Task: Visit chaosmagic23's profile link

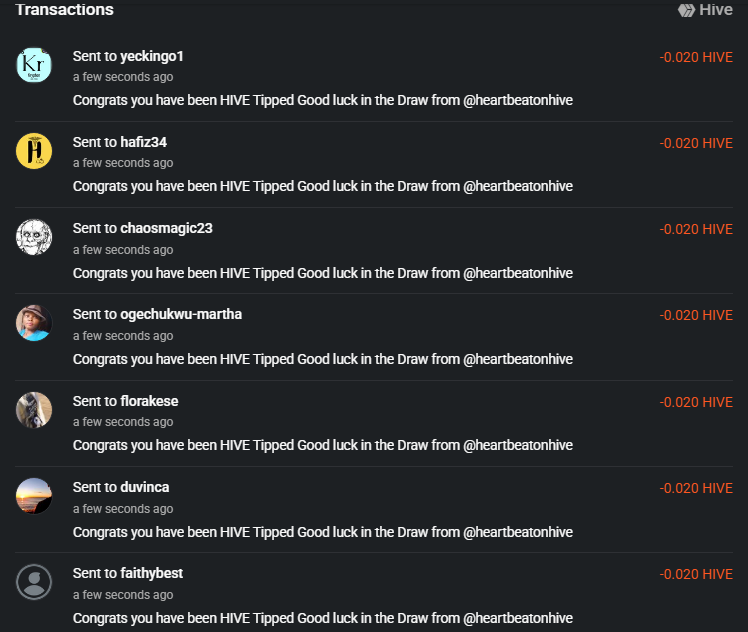Action: [166, 228]
